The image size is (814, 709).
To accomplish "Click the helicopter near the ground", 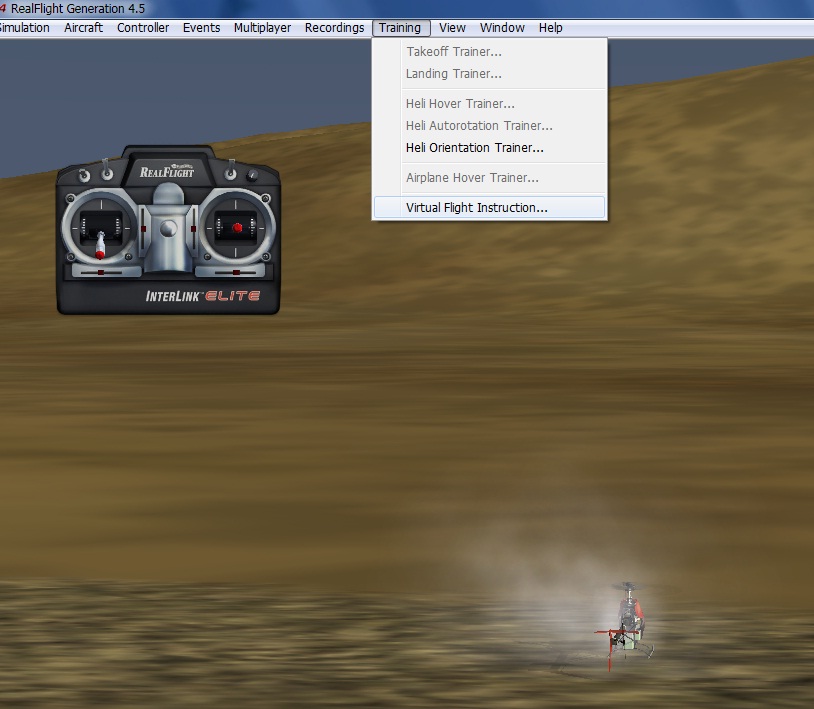I will [x=626, y=625].
